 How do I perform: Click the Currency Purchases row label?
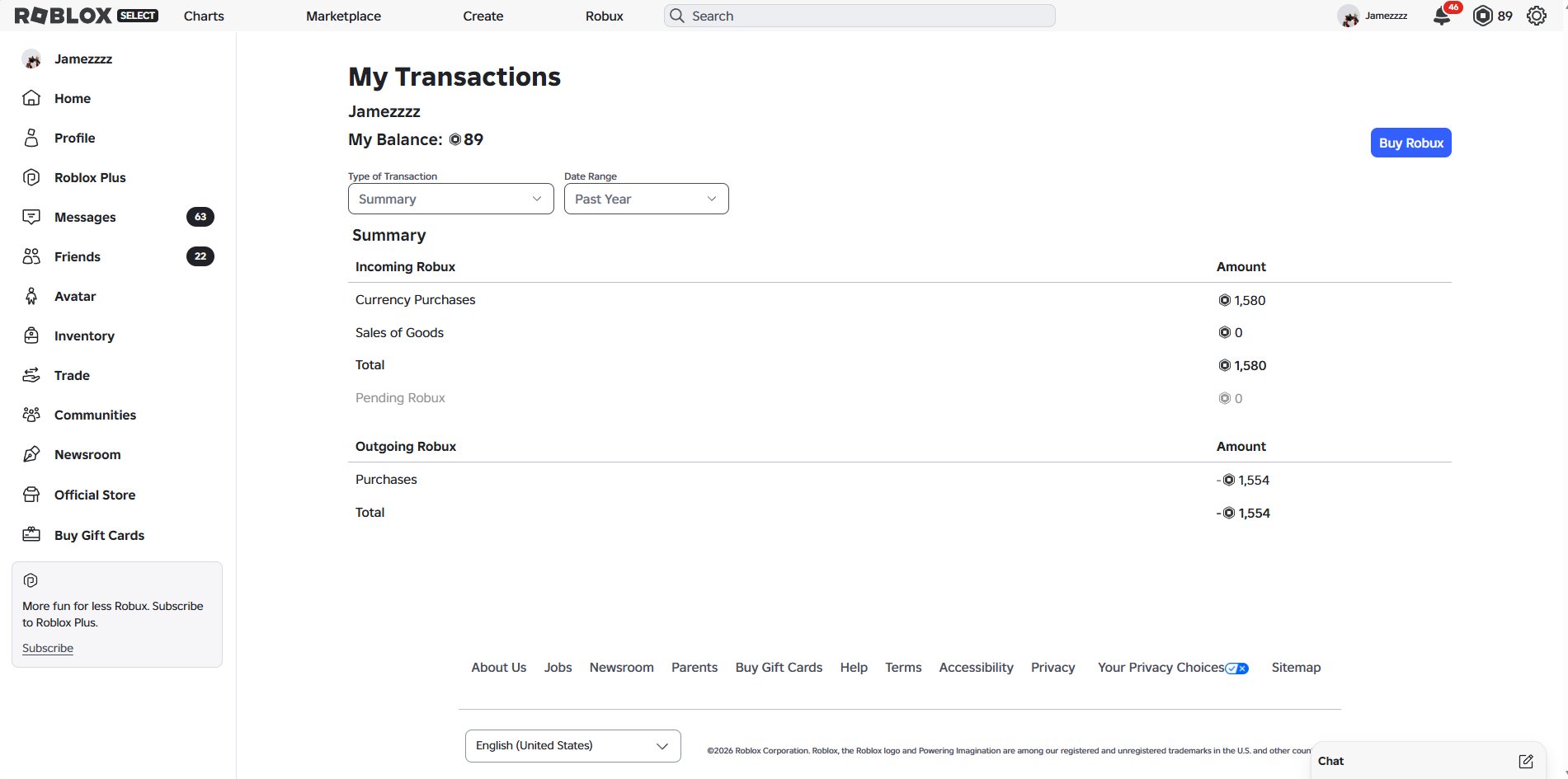click(x=416, y=300)
